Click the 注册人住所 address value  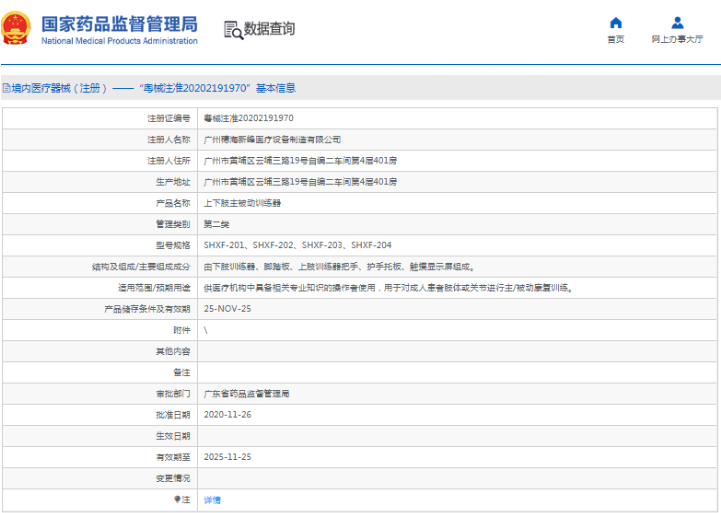tap(300, 160)
